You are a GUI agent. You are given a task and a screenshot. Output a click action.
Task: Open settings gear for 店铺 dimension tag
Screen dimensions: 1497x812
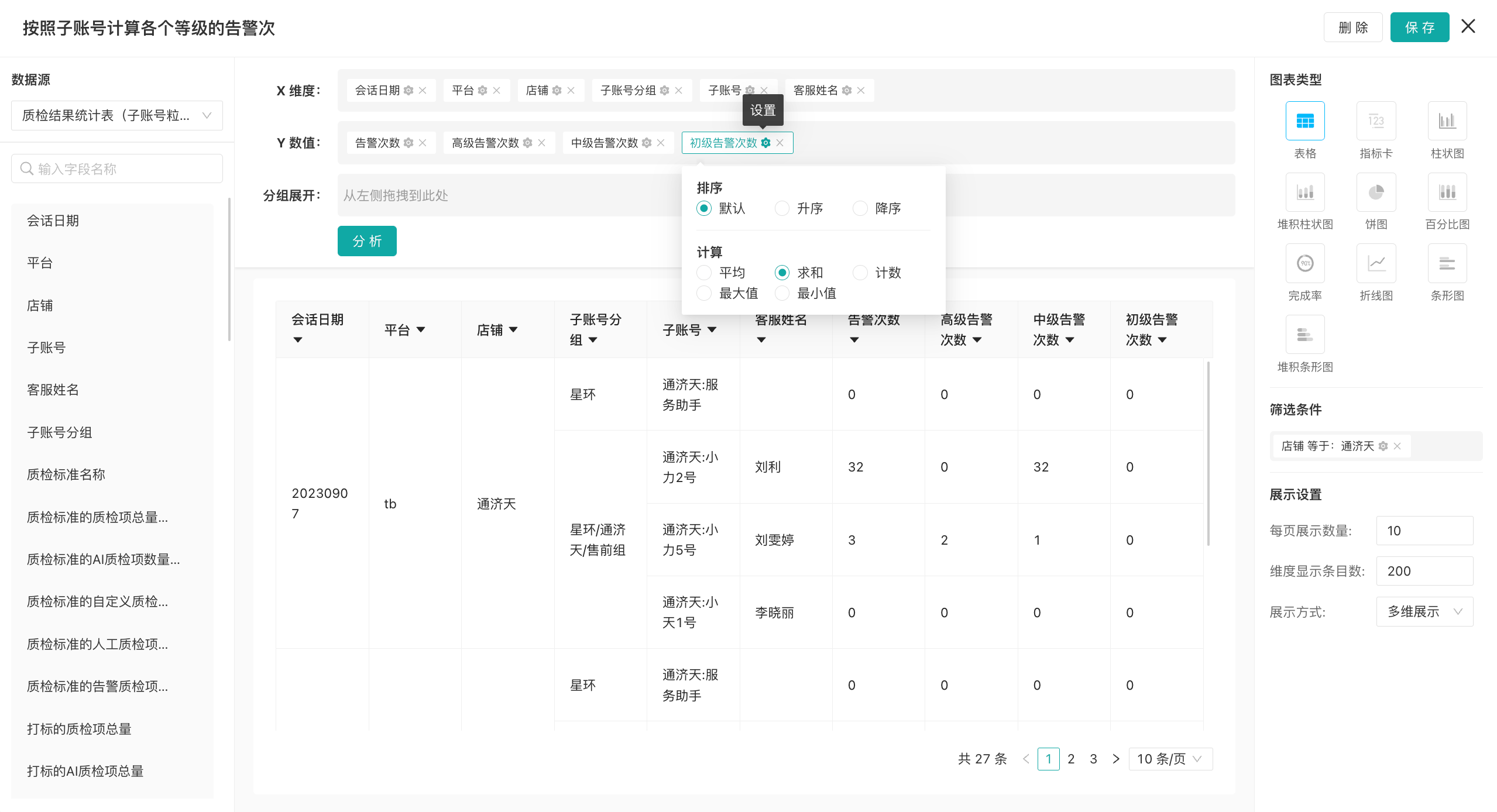pos(557,91)
